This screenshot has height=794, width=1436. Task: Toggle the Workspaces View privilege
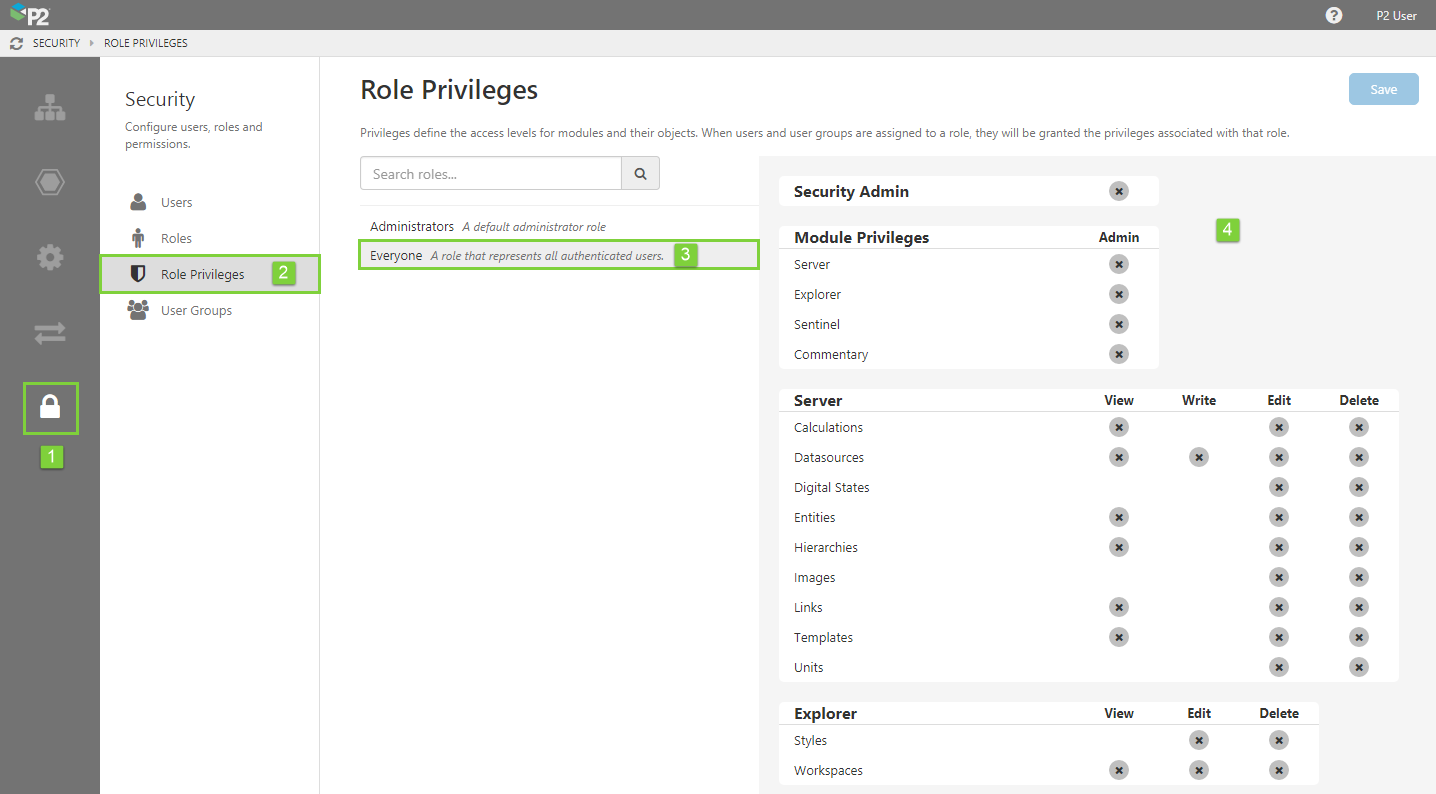coord(1119,770)
